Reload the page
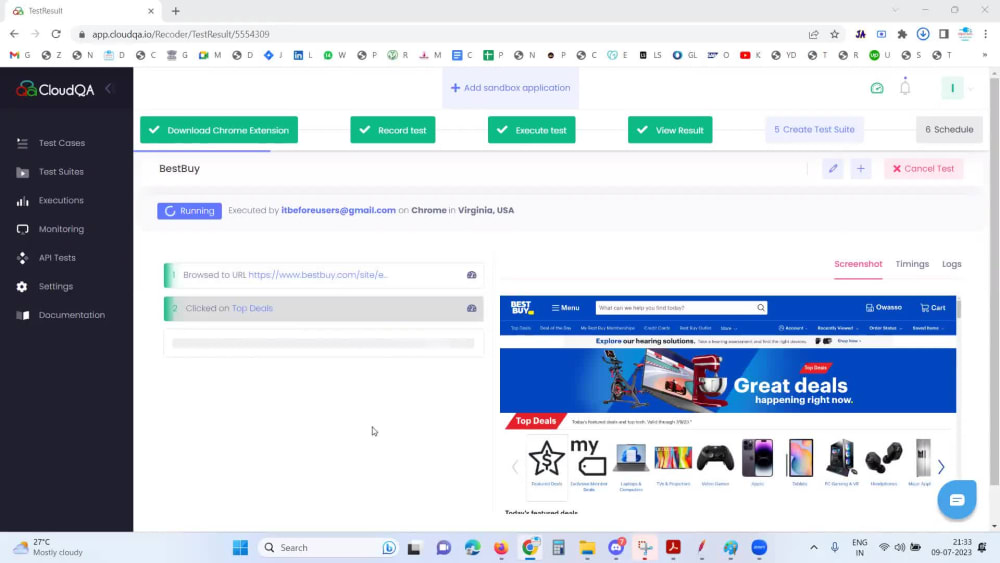The height and width of the screenshot is (563, 1000). click(56, 34)
